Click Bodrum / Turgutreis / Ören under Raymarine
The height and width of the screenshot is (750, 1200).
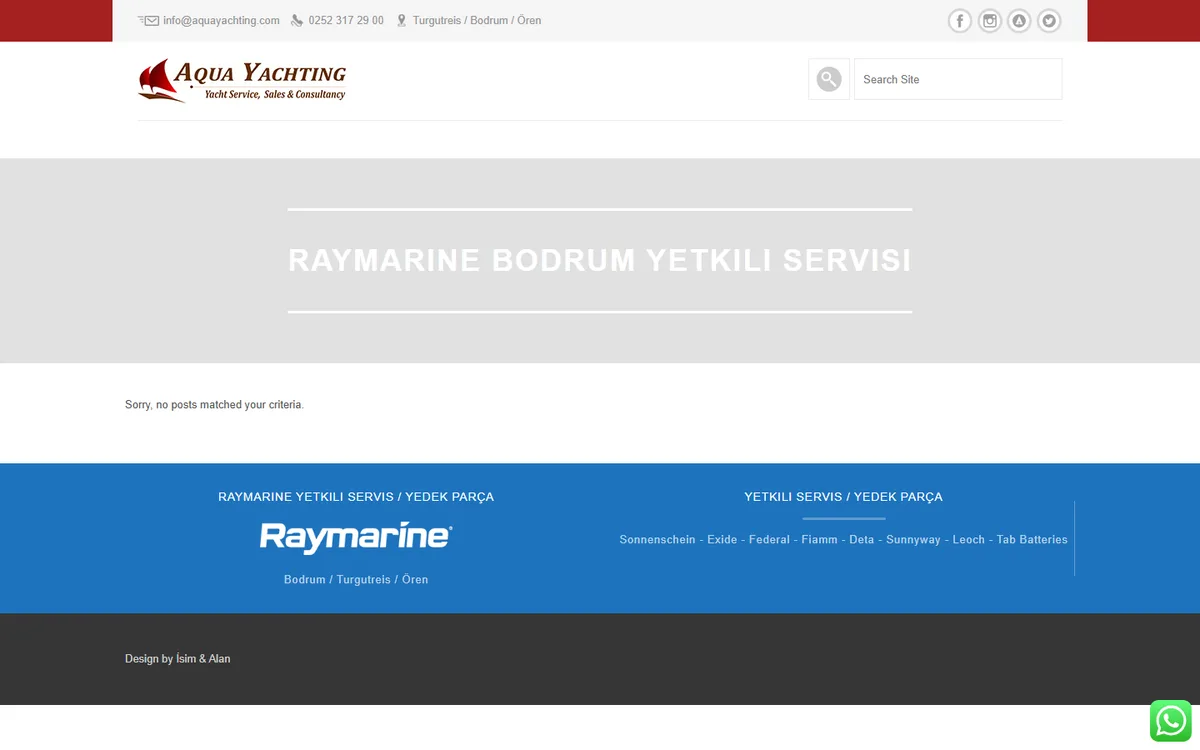tap(356, 580)
